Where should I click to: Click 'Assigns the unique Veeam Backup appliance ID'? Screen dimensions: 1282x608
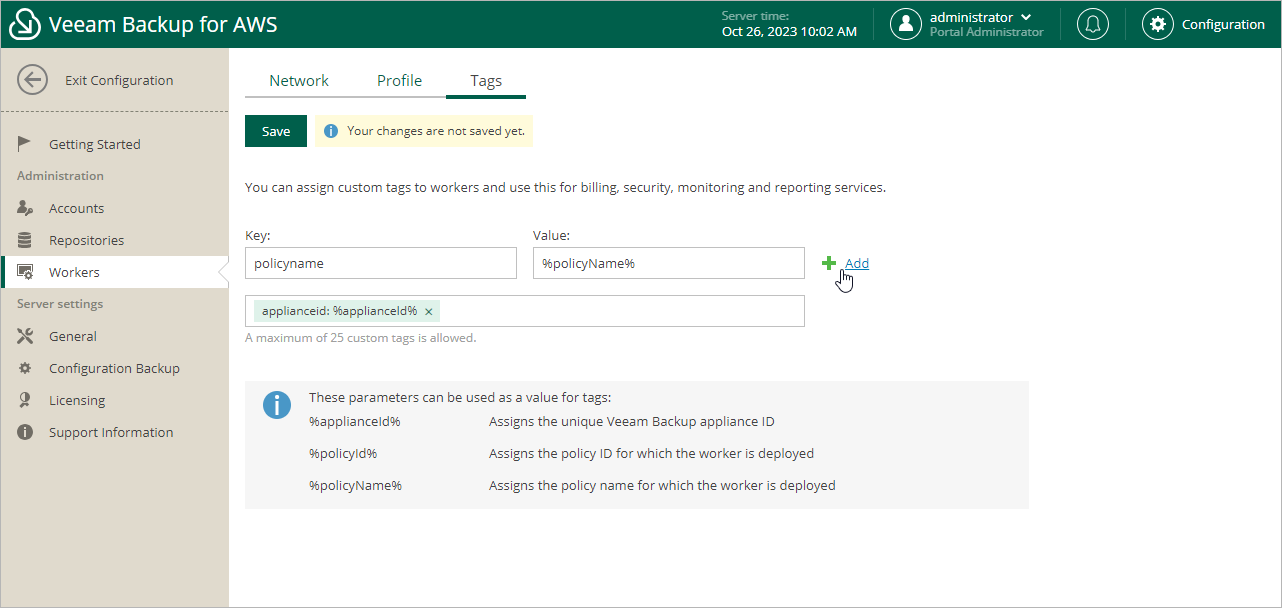(632, 421)
